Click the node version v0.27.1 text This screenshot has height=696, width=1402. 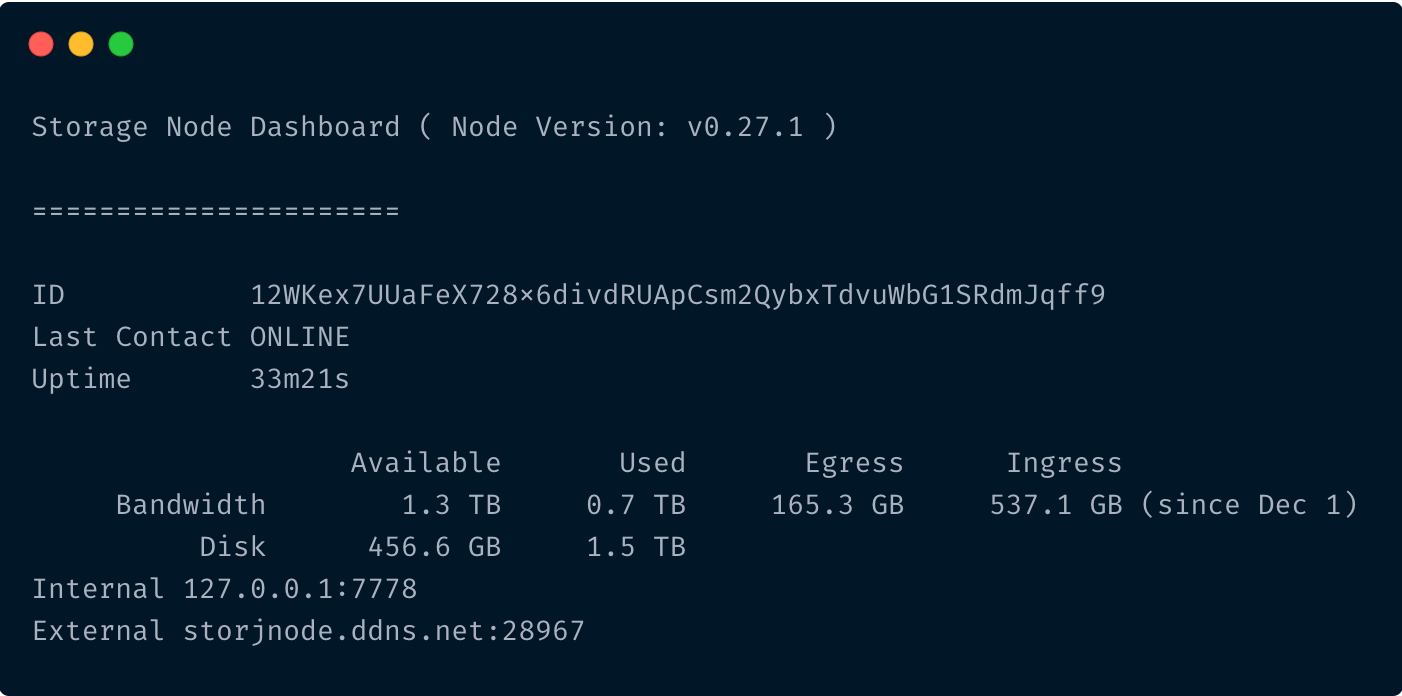point(744,127)
